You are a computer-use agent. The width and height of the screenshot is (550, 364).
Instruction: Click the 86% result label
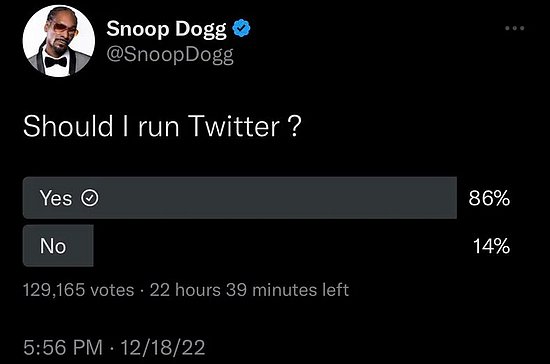coord(489,198)
